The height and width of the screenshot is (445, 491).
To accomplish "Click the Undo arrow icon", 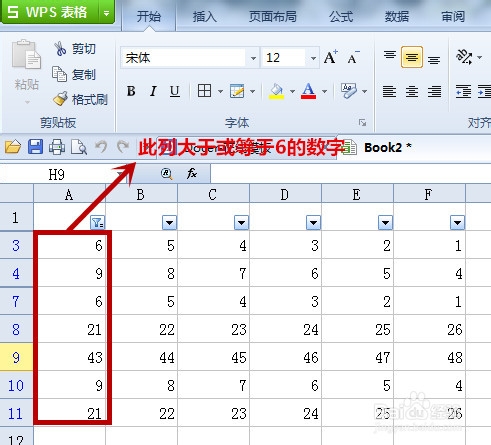I will 101,146.
